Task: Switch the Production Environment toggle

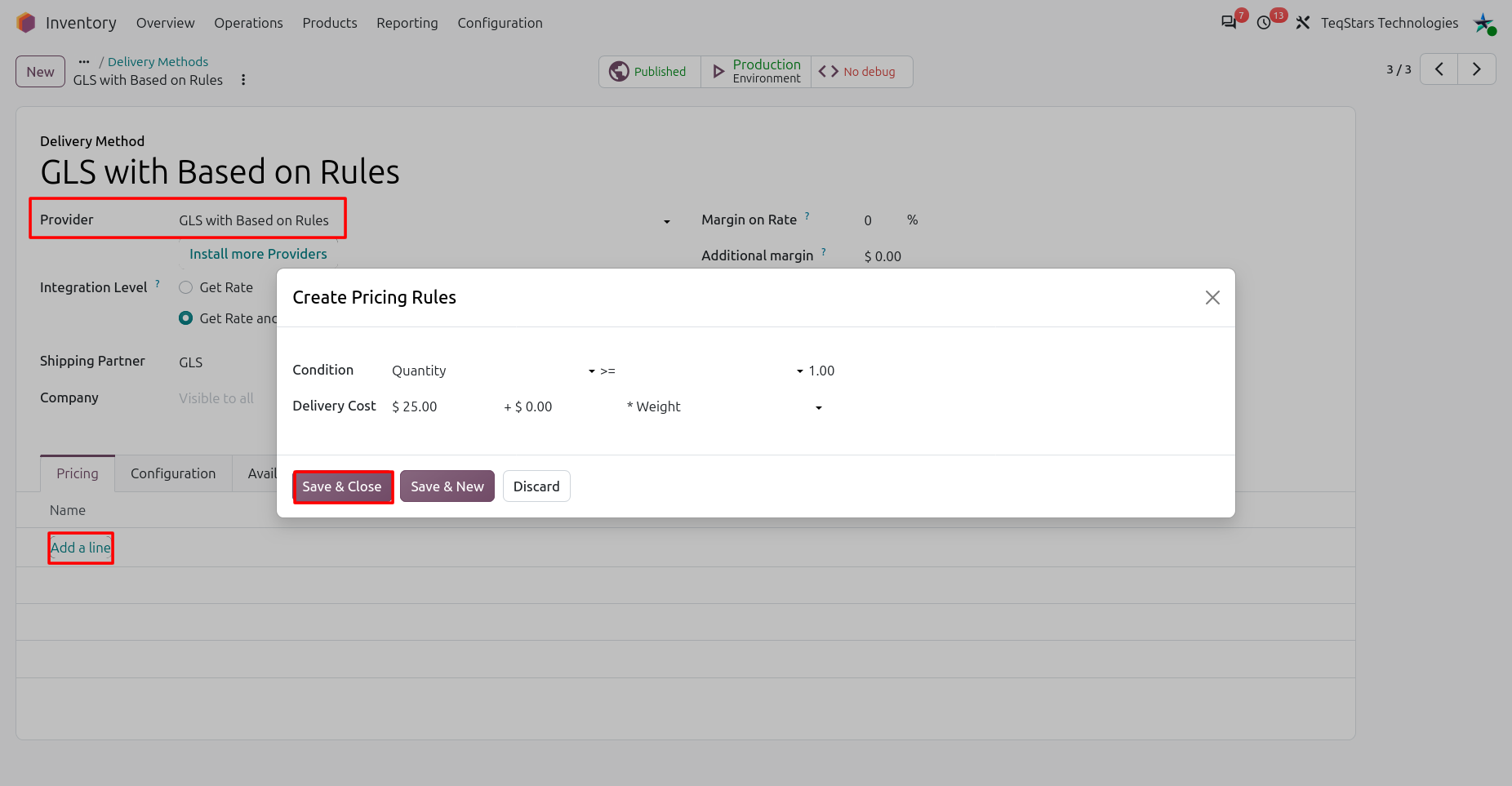Action: [x=756, y=72]
